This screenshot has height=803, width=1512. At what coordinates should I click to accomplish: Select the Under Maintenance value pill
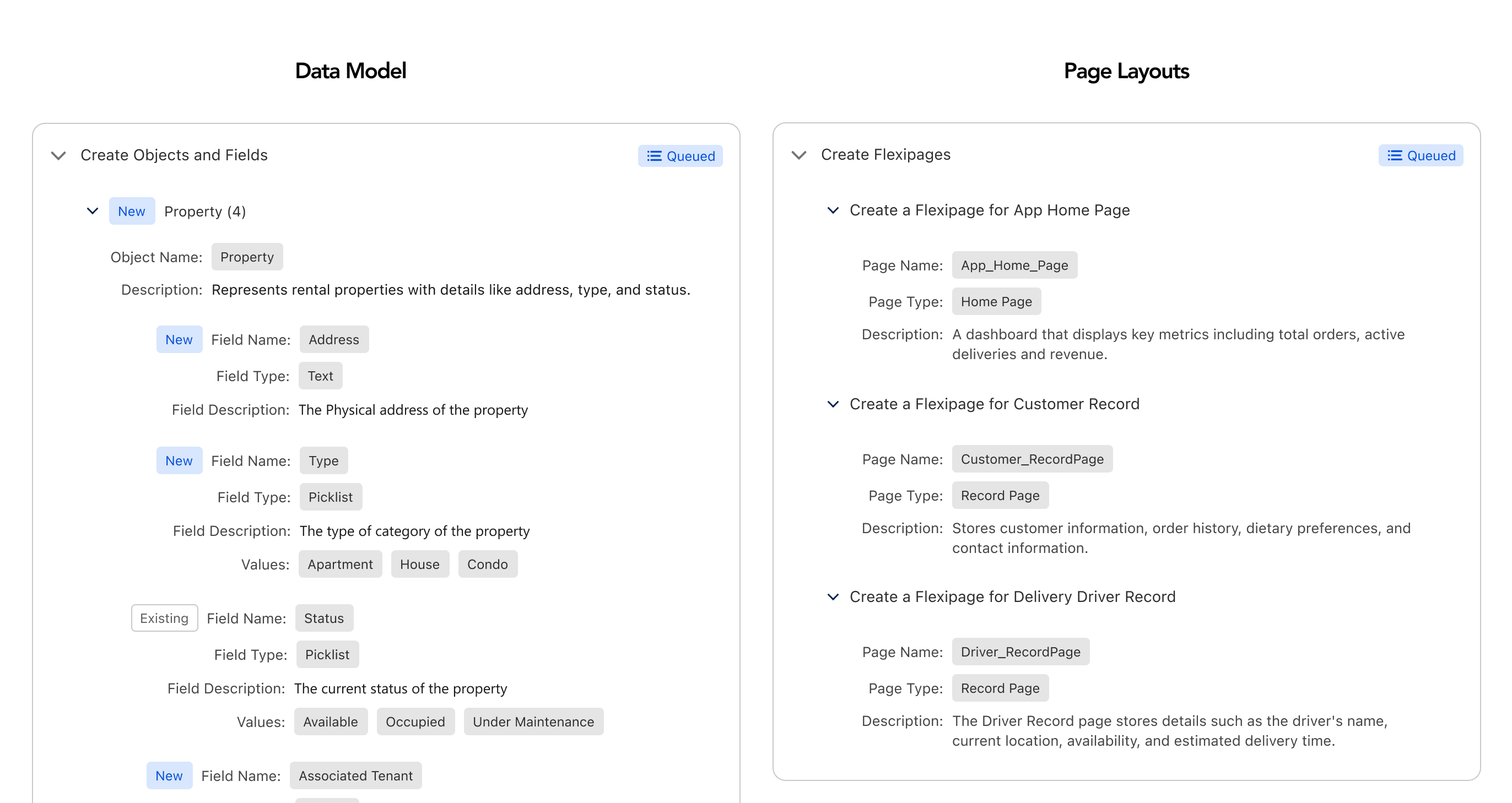click(533, 722)
